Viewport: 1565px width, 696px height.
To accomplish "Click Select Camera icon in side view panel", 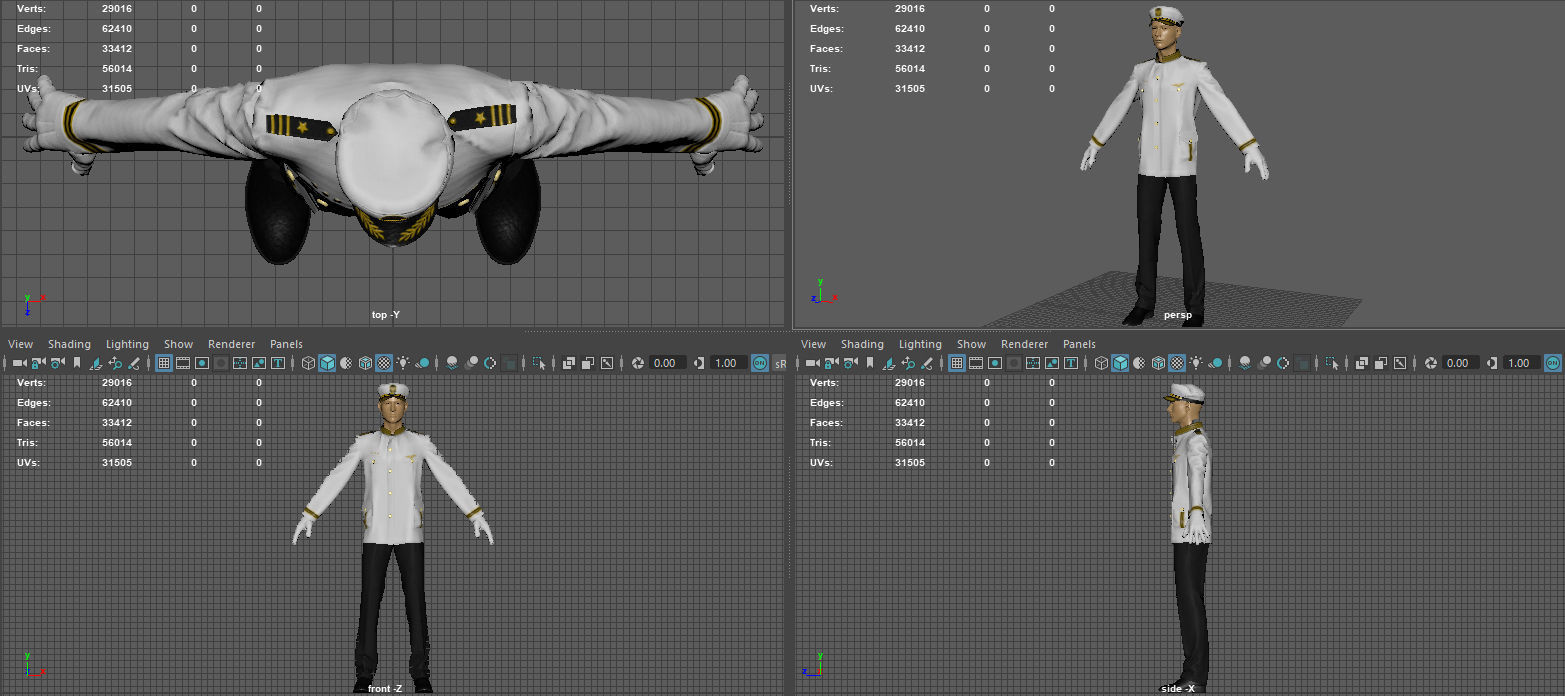I will 813,363.
